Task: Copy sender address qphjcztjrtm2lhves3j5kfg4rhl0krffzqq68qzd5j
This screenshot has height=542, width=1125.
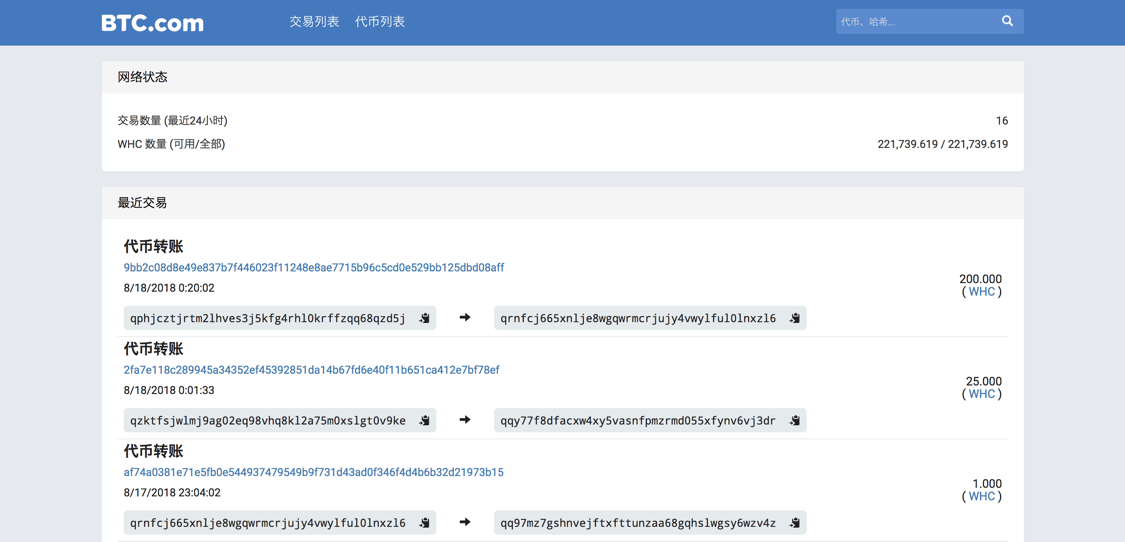Action: click(x=425, y=318)
